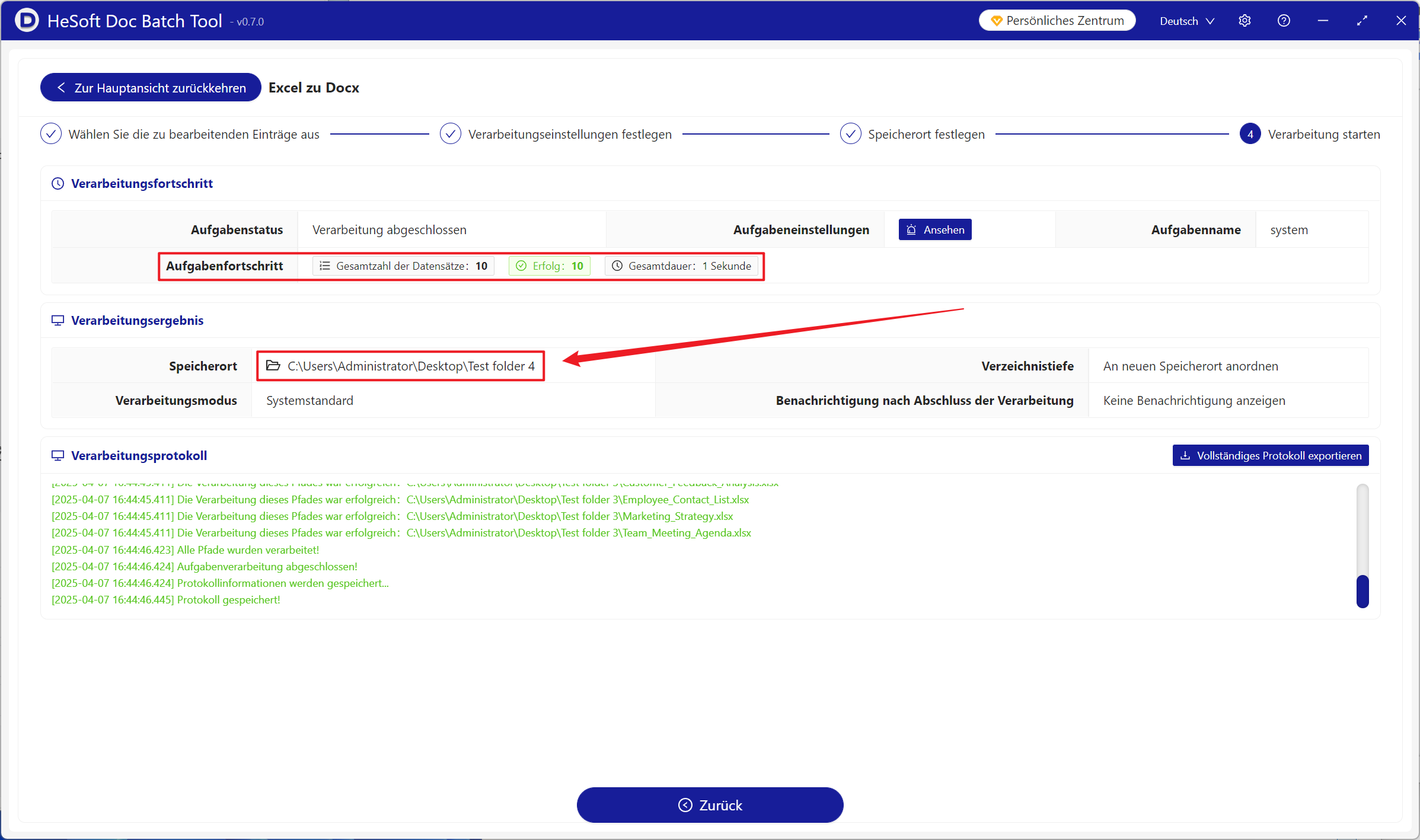Click Verarbeitungseinstellungen festlegen step checkmark
Image resolution: width=1420 pixels, height=840 pixels.
point(451,134)
